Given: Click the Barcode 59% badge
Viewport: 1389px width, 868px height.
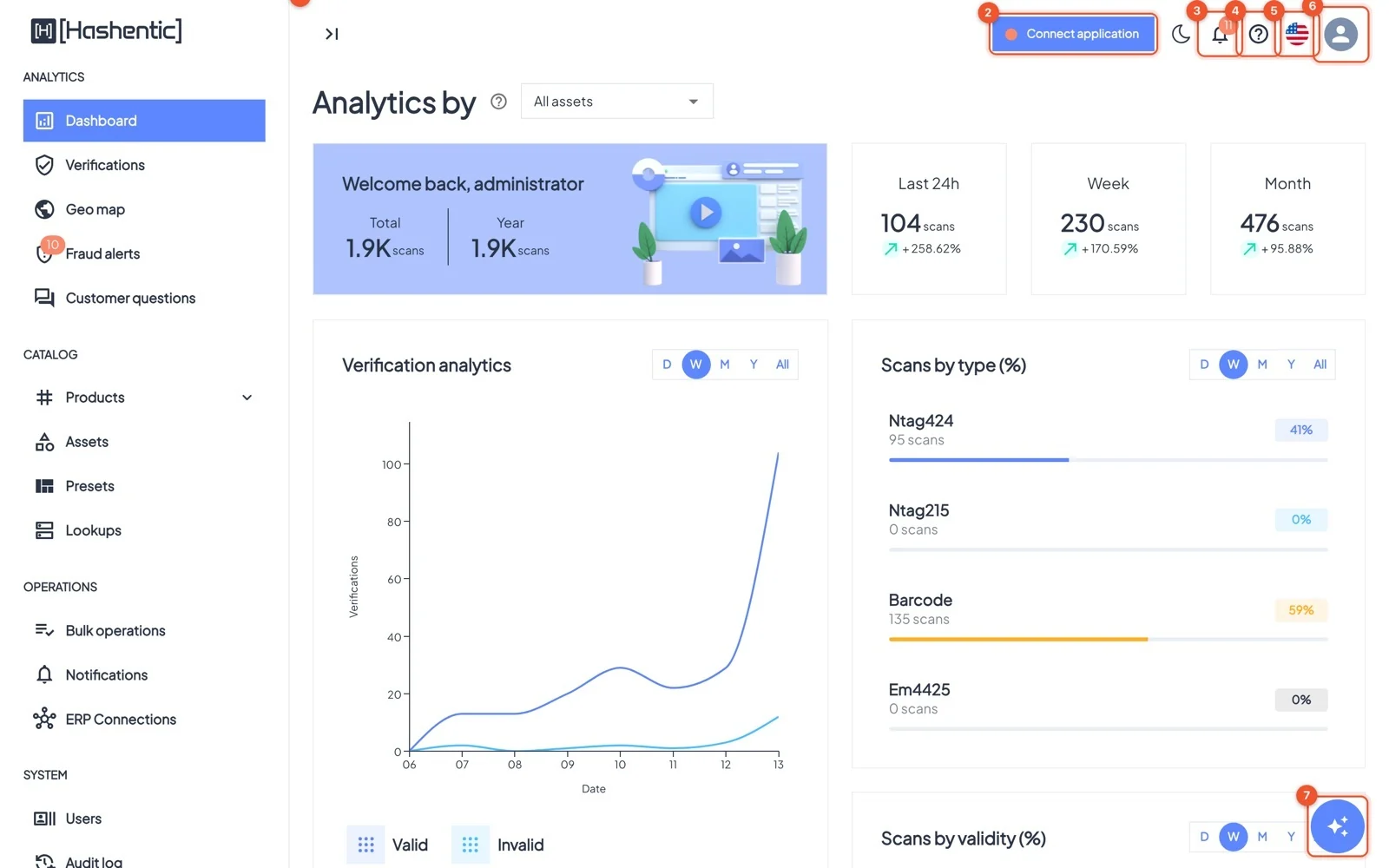Looking at the screenshot, I should pos(1300,610).
